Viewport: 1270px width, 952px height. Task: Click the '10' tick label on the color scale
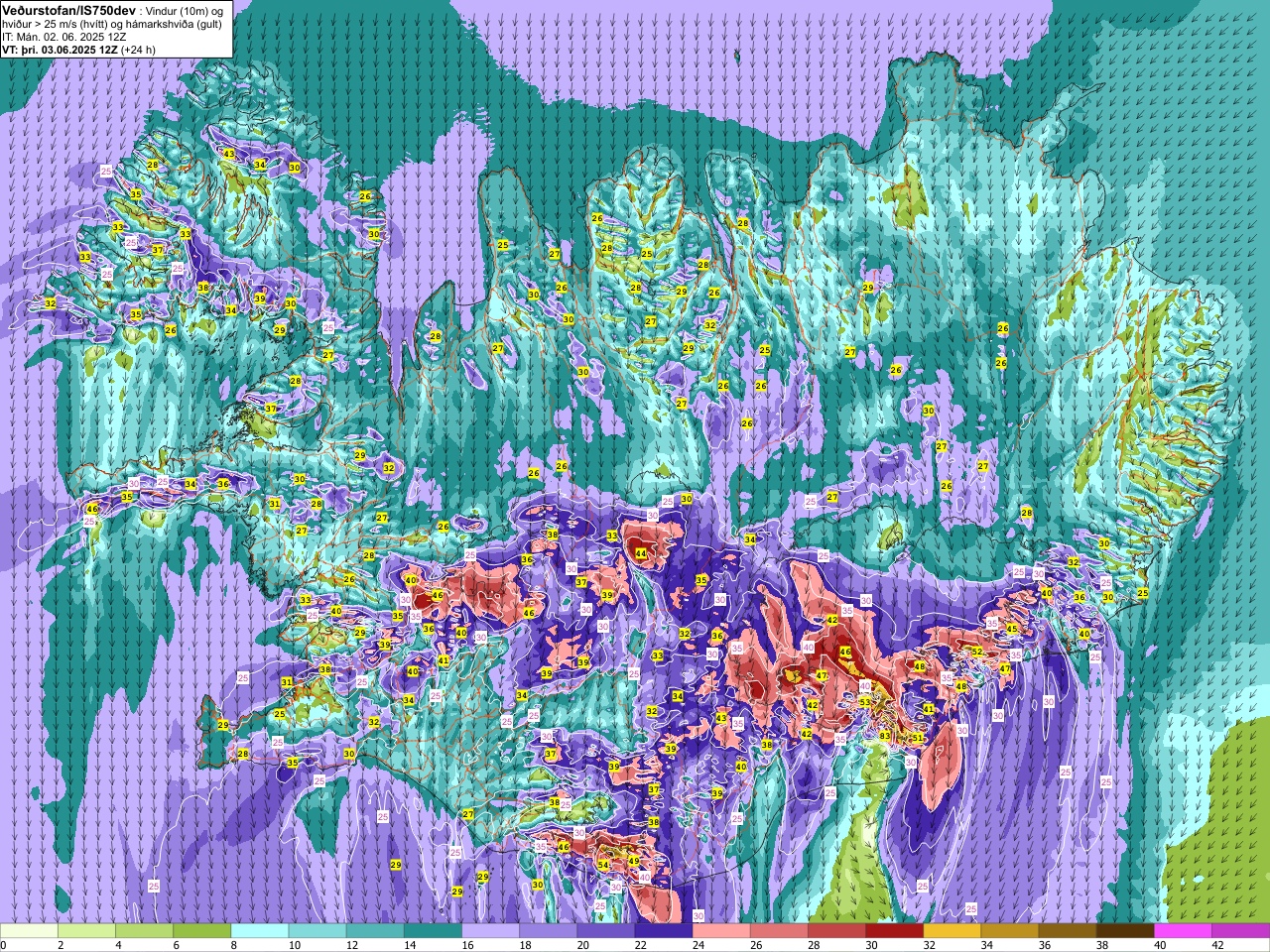294,945
